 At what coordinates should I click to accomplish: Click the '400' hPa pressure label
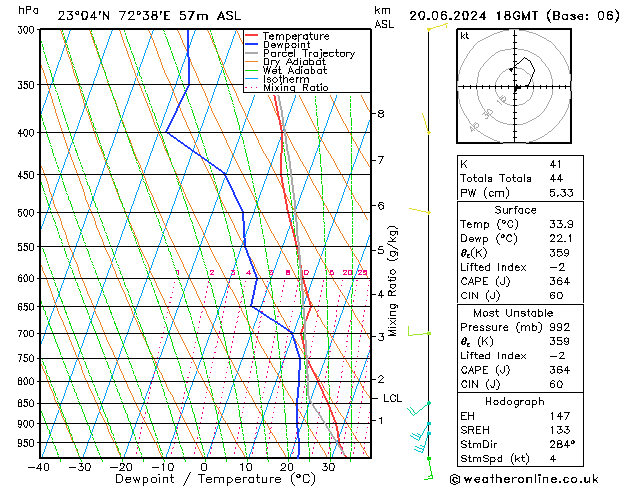point(28,133)
